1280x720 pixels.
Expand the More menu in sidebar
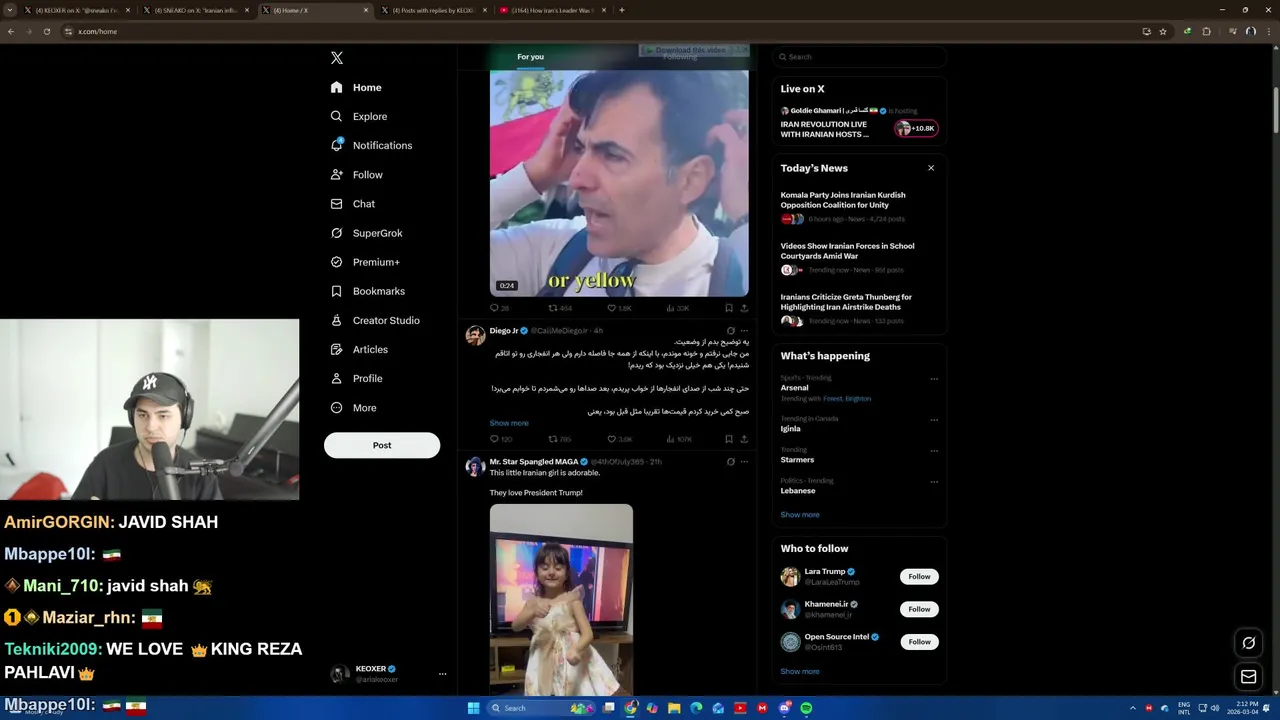(x=353, y=408)
